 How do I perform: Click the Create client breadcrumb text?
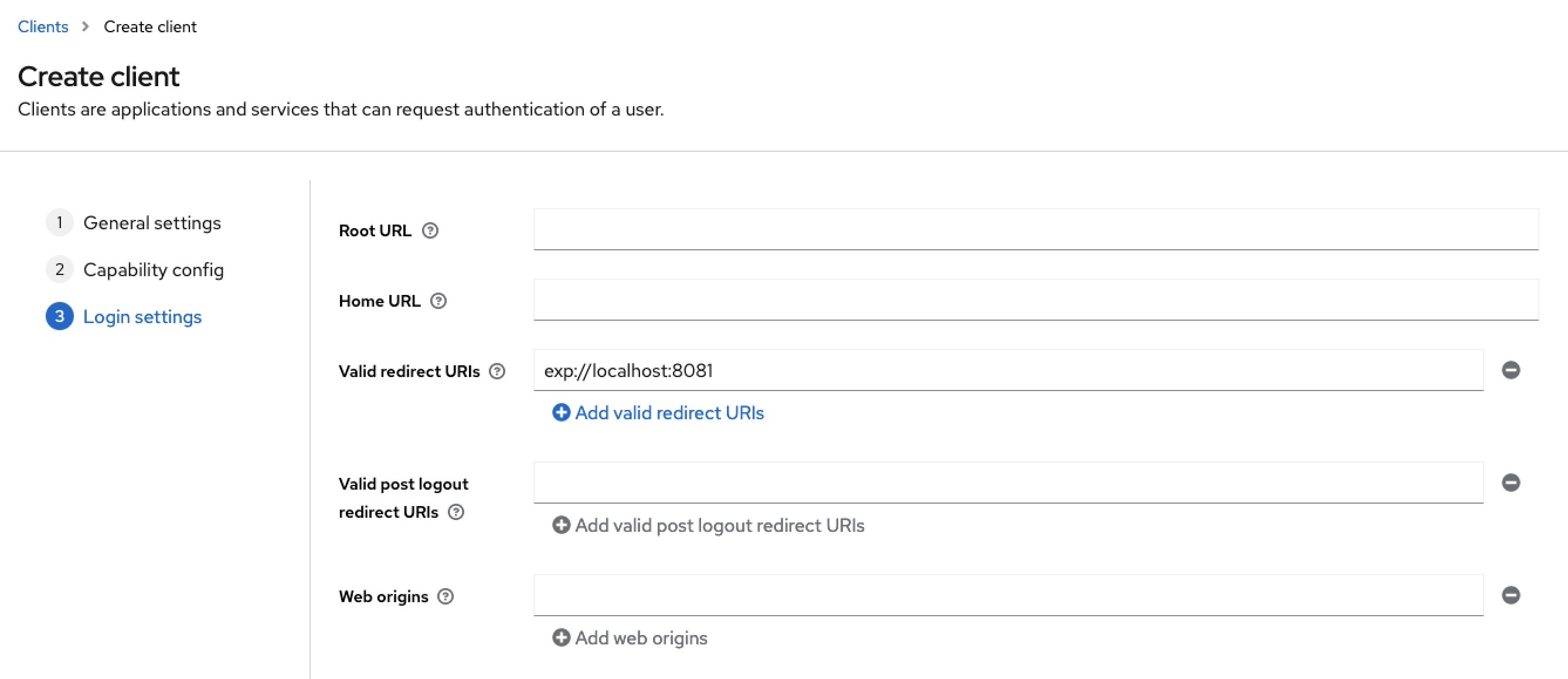(x=150, y=27)
